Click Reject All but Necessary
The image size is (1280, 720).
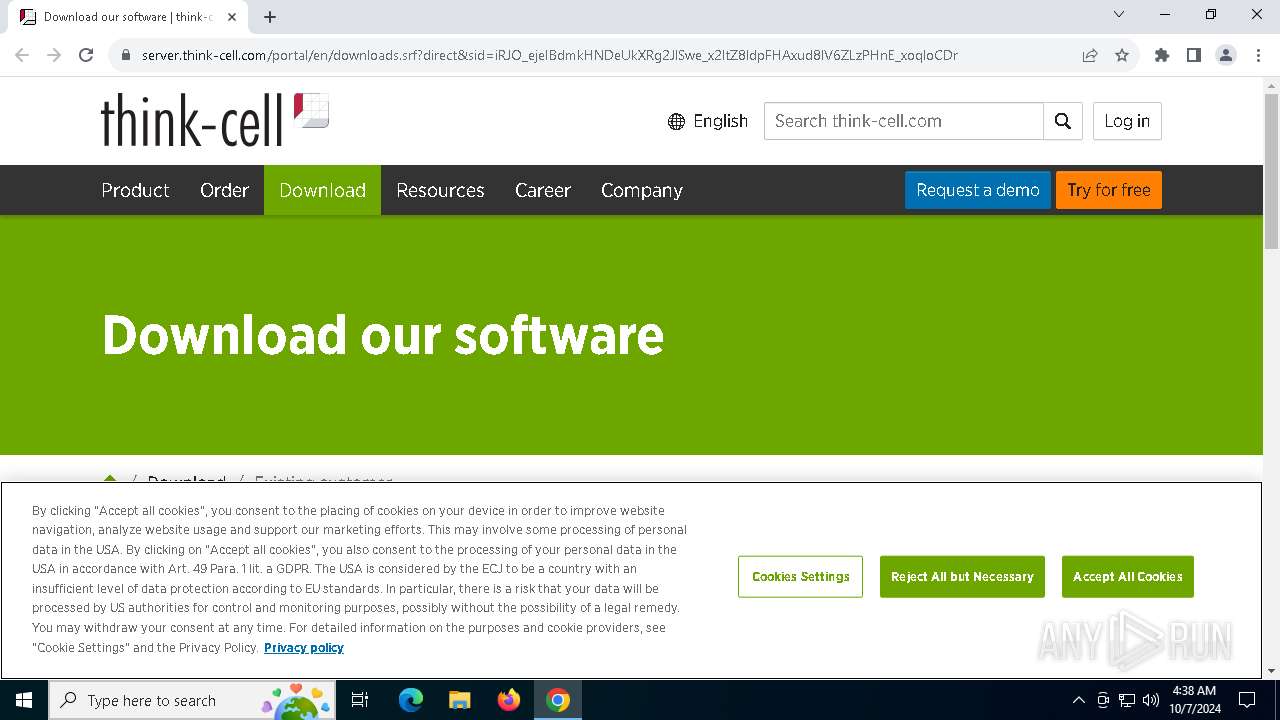click(962, 577)
